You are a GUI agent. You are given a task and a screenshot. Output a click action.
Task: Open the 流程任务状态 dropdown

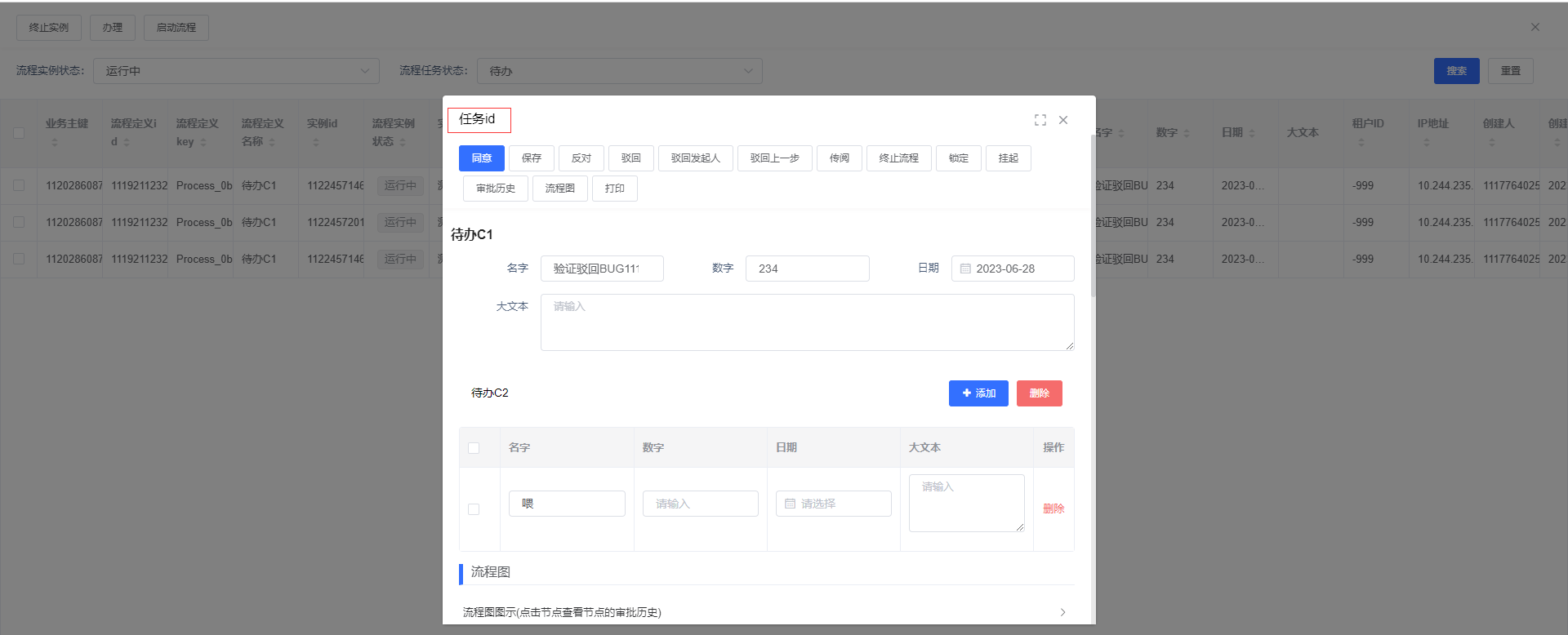click(619, 71)
